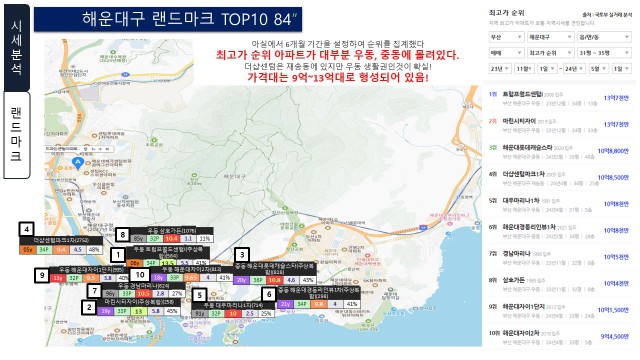
Task: Click the 10.4 price cell of 삼호가든 label
Action: pos(171,238)
